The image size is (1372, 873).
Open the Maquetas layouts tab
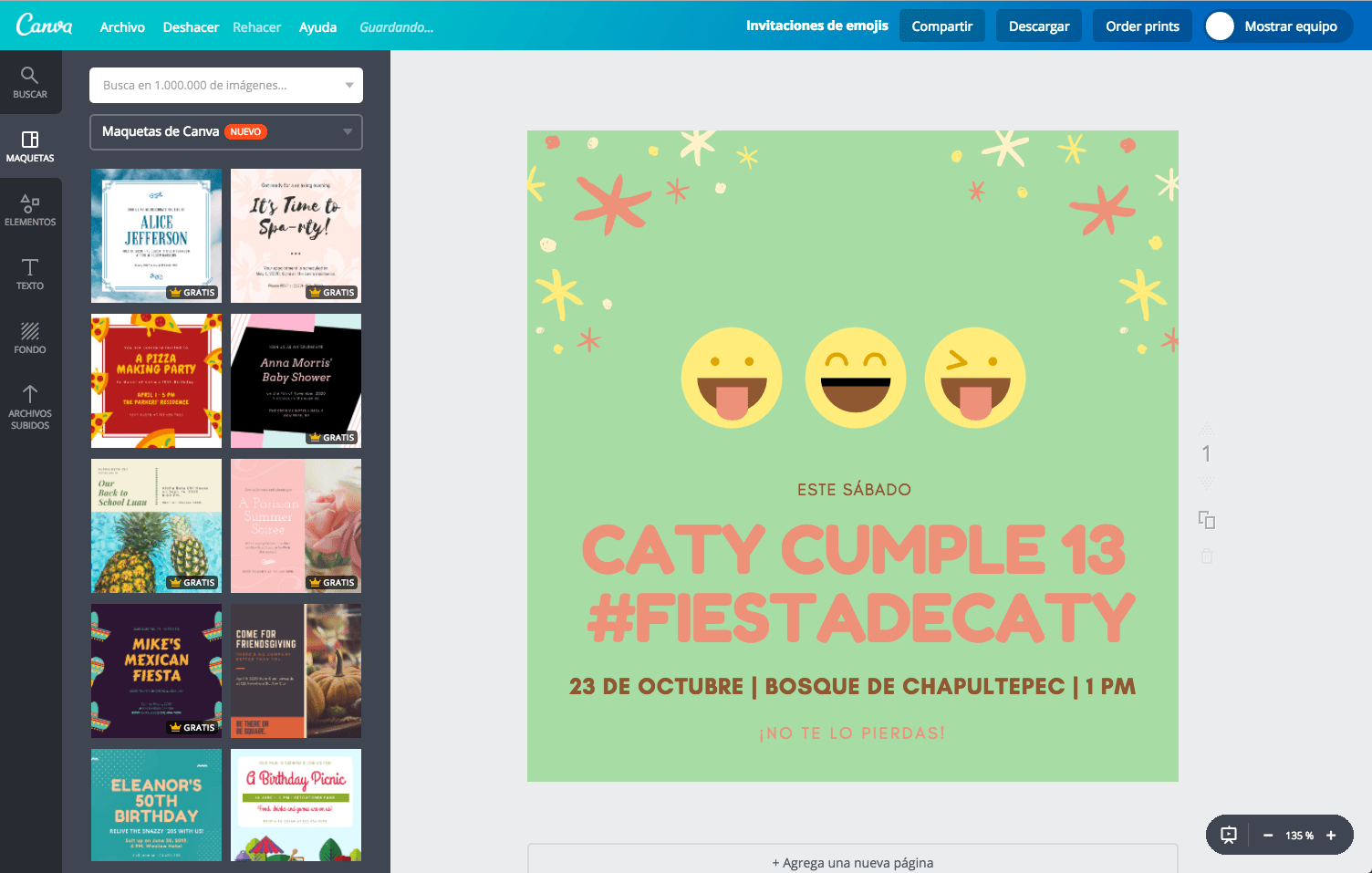click(30, 146)
